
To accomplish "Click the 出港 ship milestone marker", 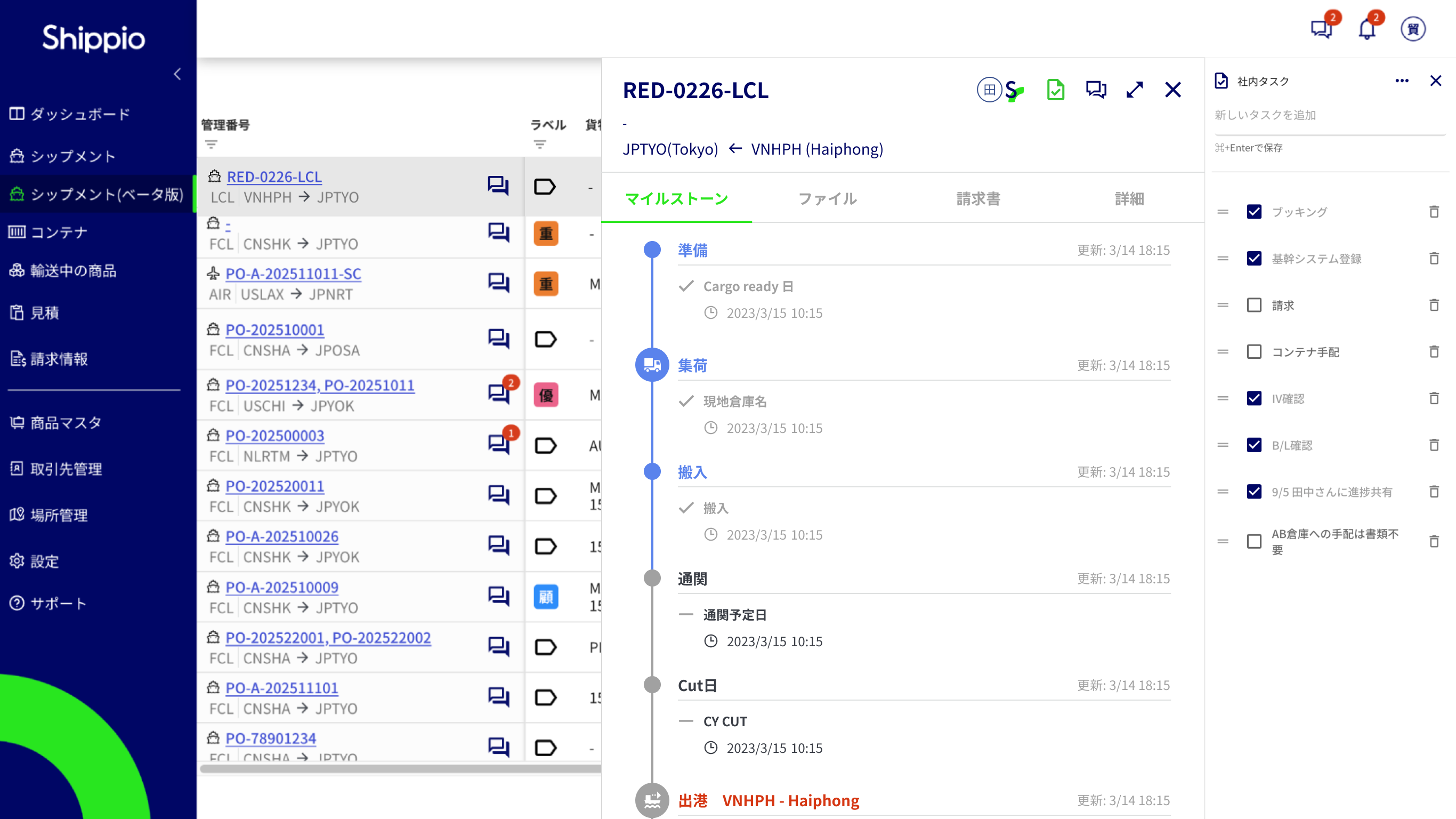I will tap(652, 800).
